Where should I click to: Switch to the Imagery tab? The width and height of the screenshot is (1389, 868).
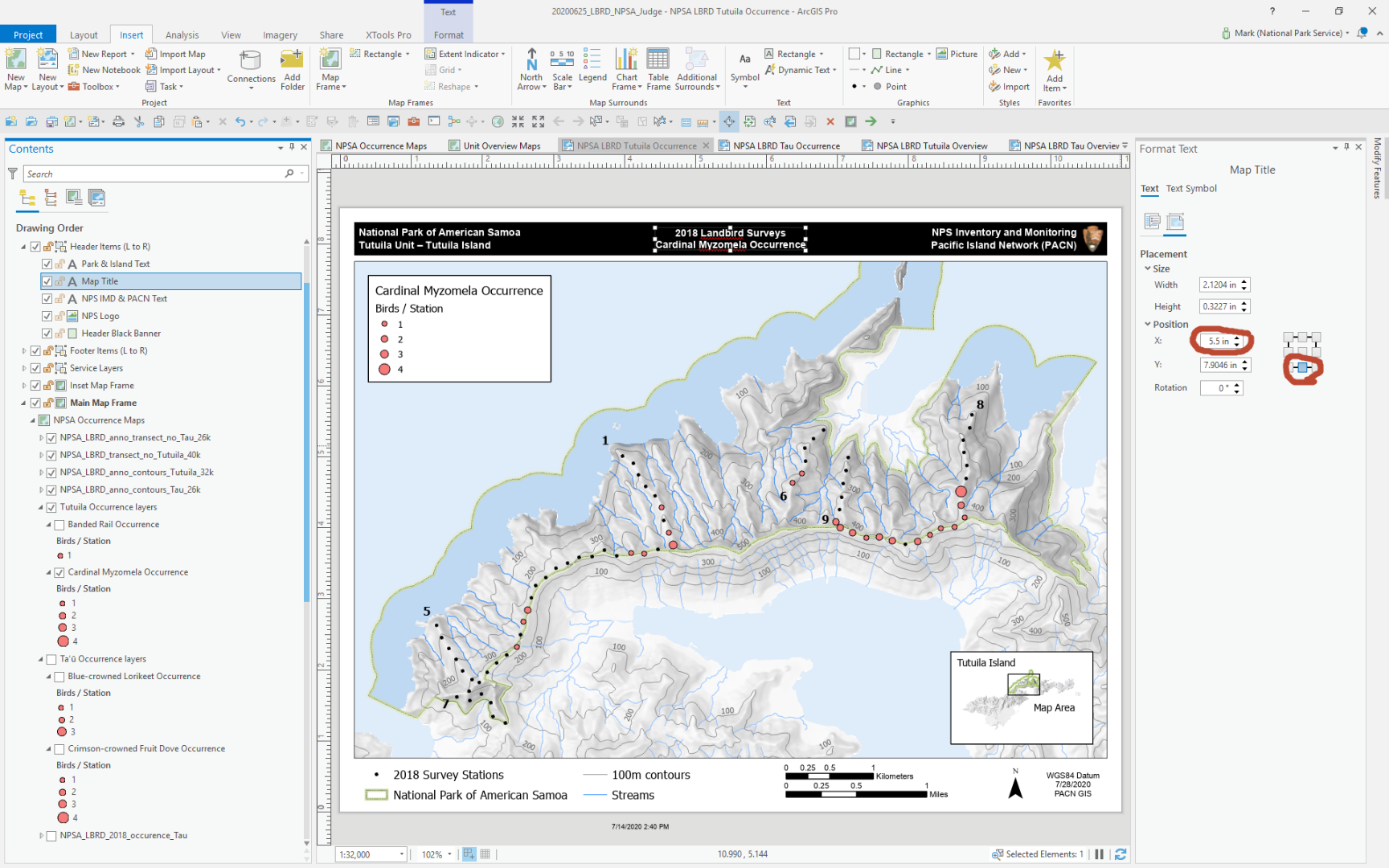[280, 35]
